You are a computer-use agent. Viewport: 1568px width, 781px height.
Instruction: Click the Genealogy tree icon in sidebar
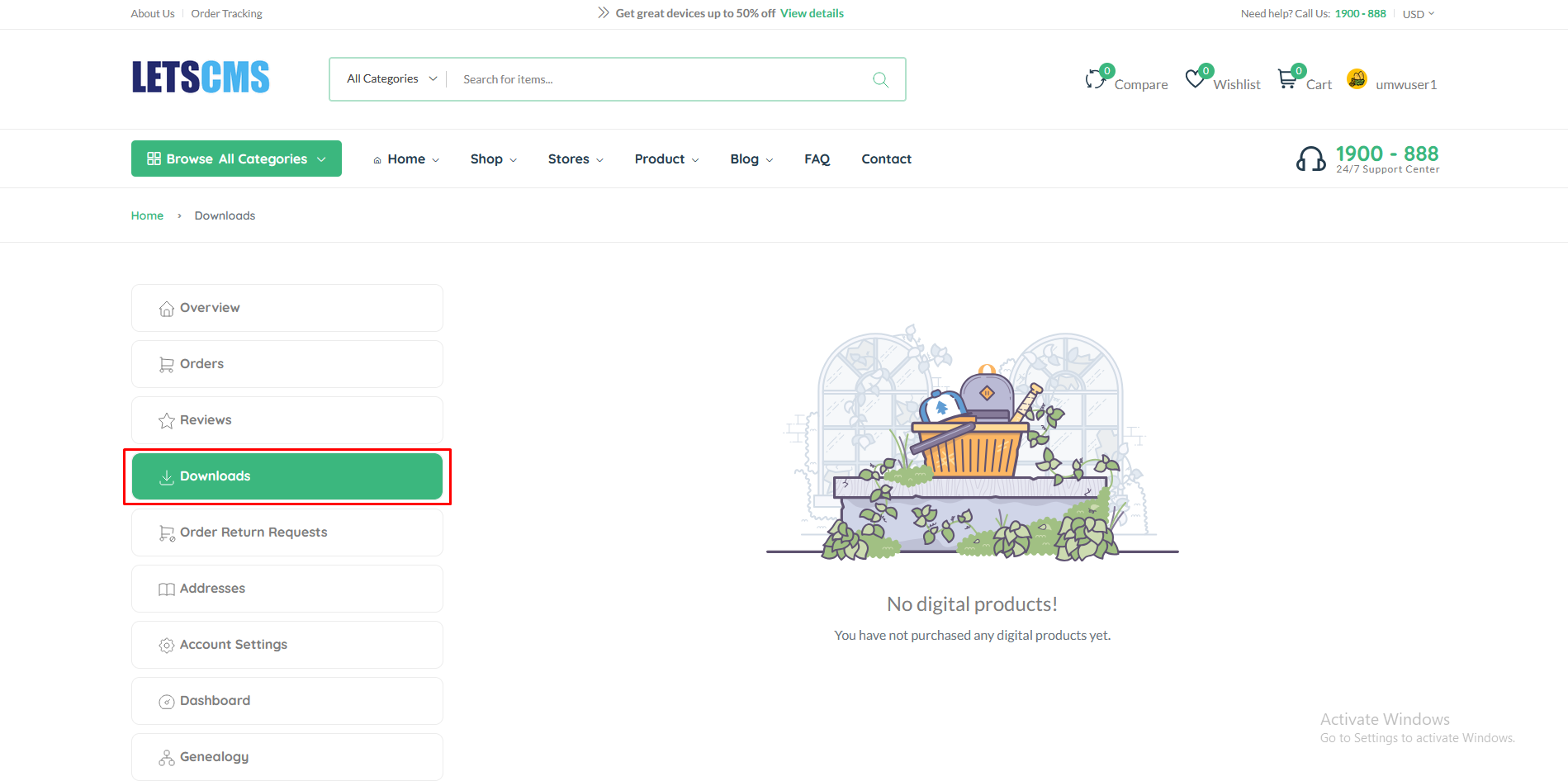[167, 757]
